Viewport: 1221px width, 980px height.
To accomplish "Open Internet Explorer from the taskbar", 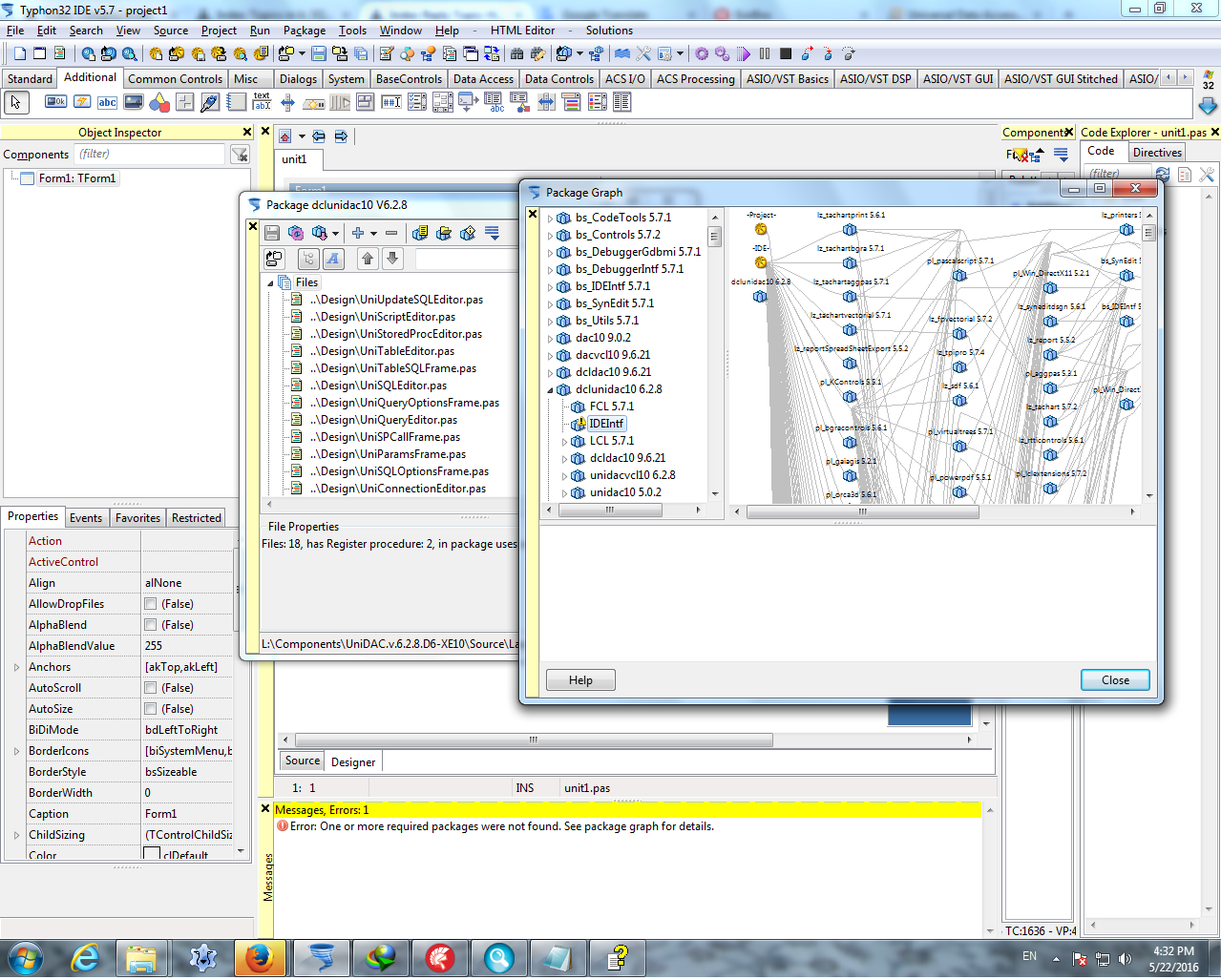I will [86, 958].
